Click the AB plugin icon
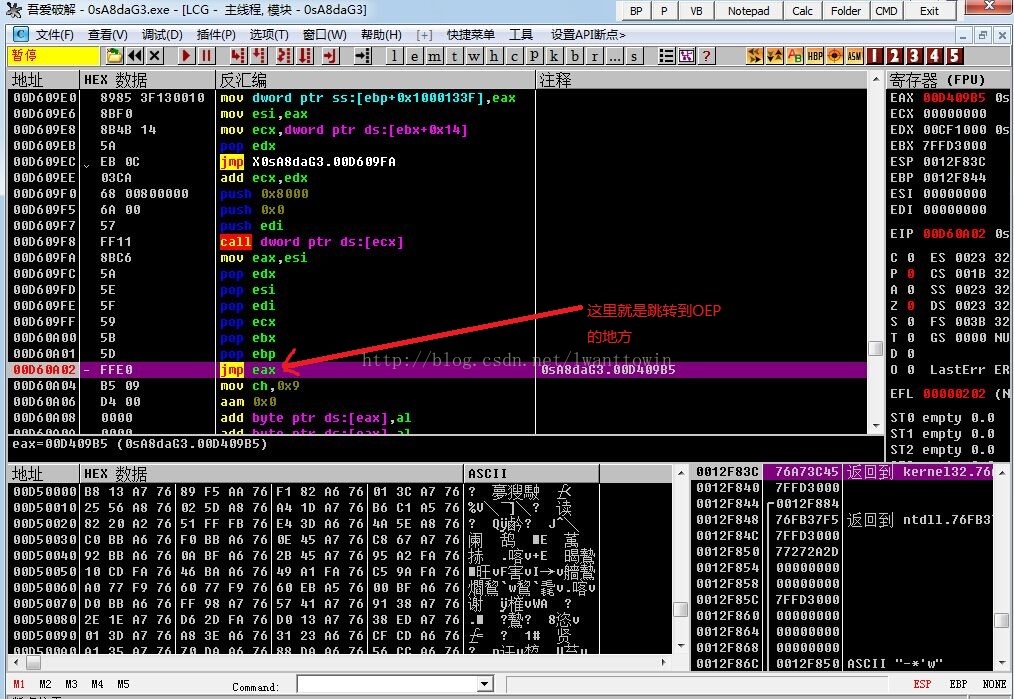Viewport: 1014px width, 699px height. 795,56
